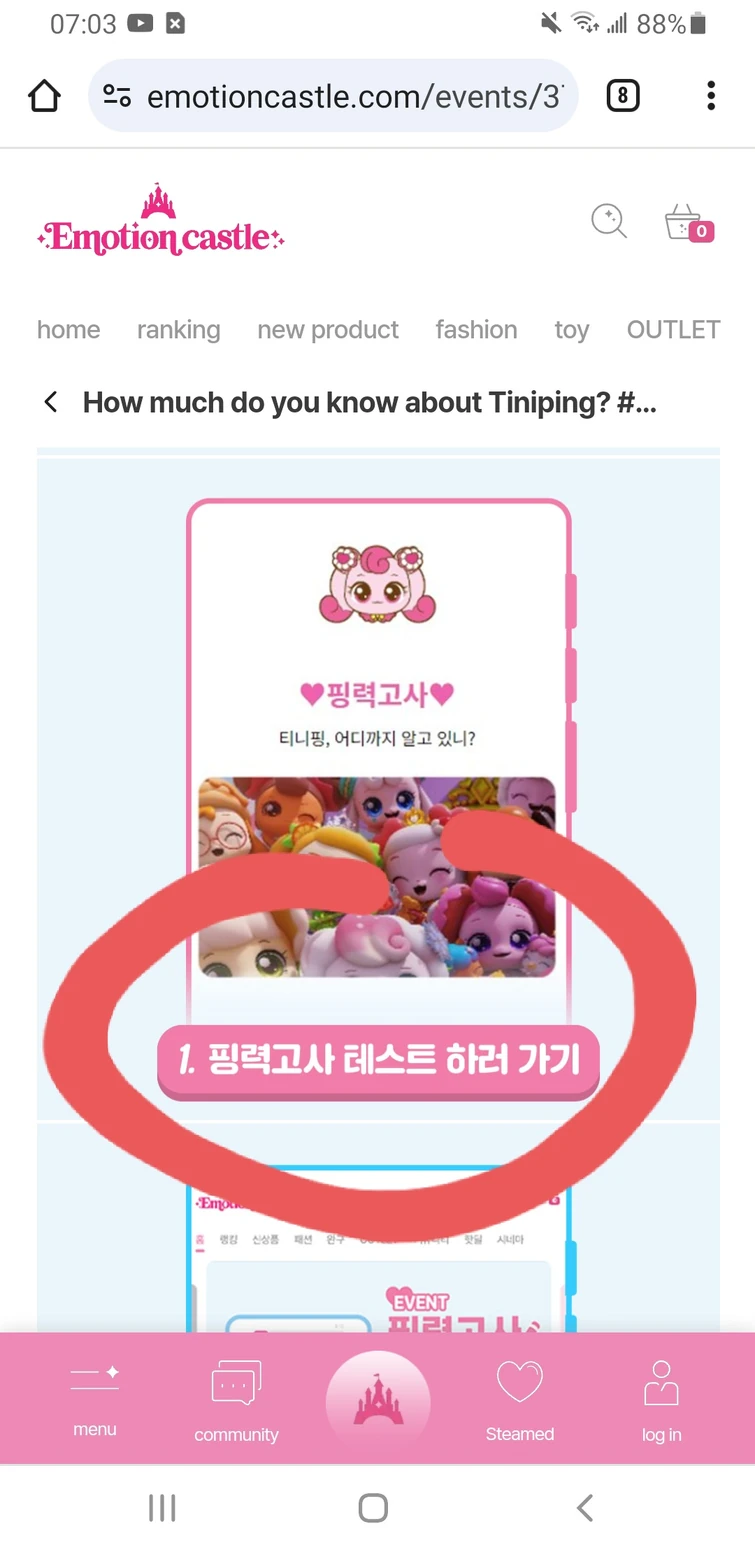Tap the pink 핑력고사 테스트 하러 가기 button

(x=378, y=1061)
